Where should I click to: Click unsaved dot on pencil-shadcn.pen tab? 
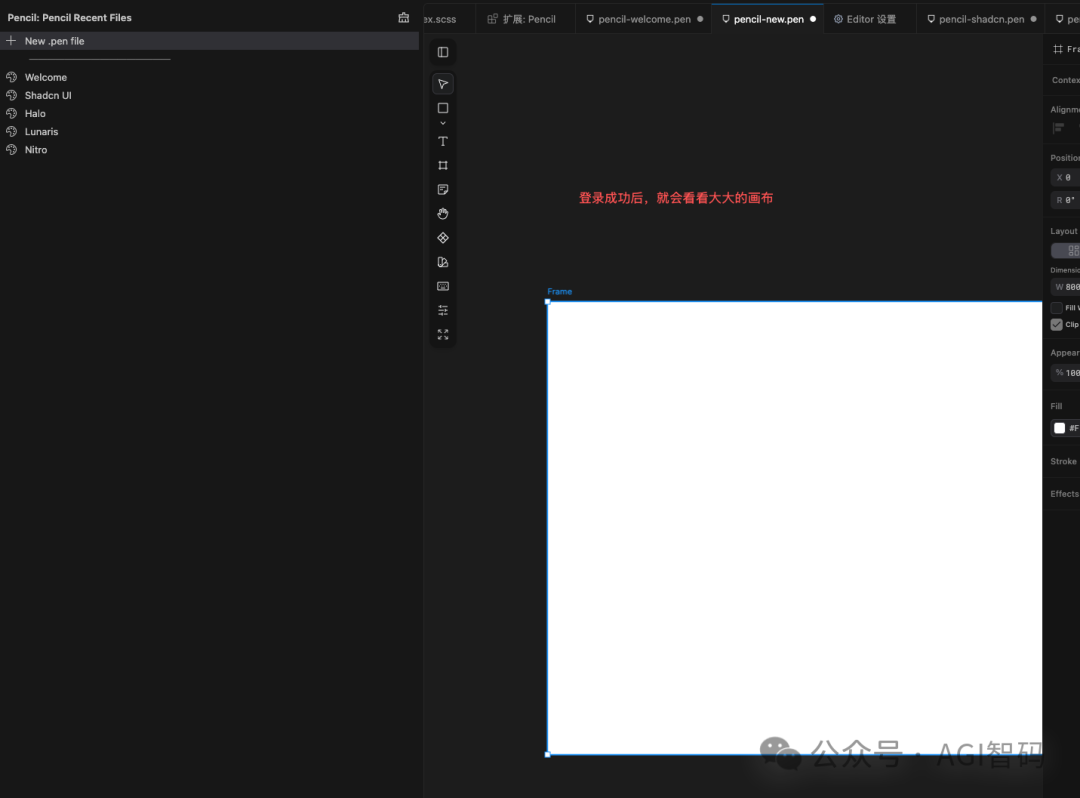tap(1033, 19)
